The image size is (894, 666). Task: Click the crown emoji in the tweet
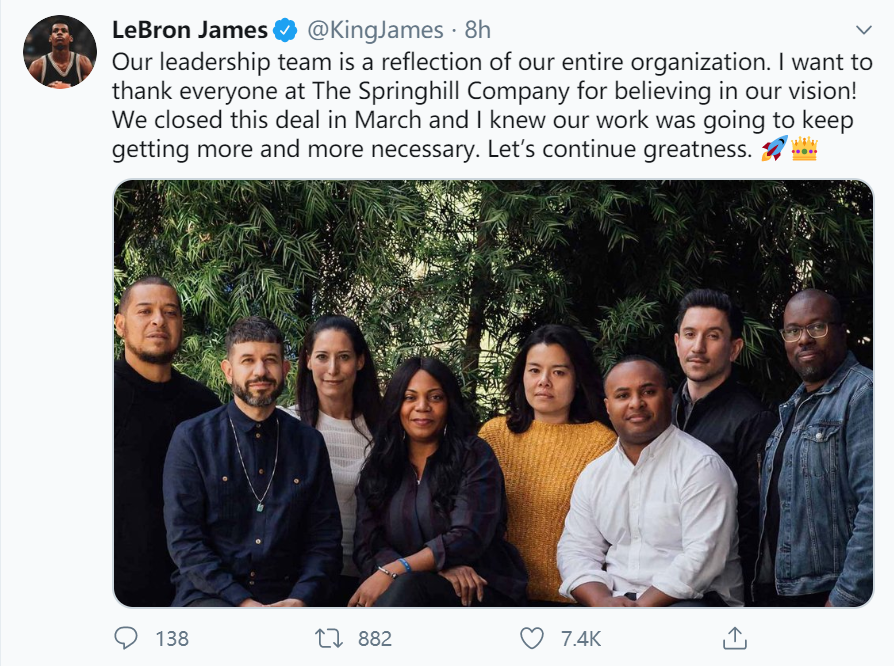click(804, 150)
